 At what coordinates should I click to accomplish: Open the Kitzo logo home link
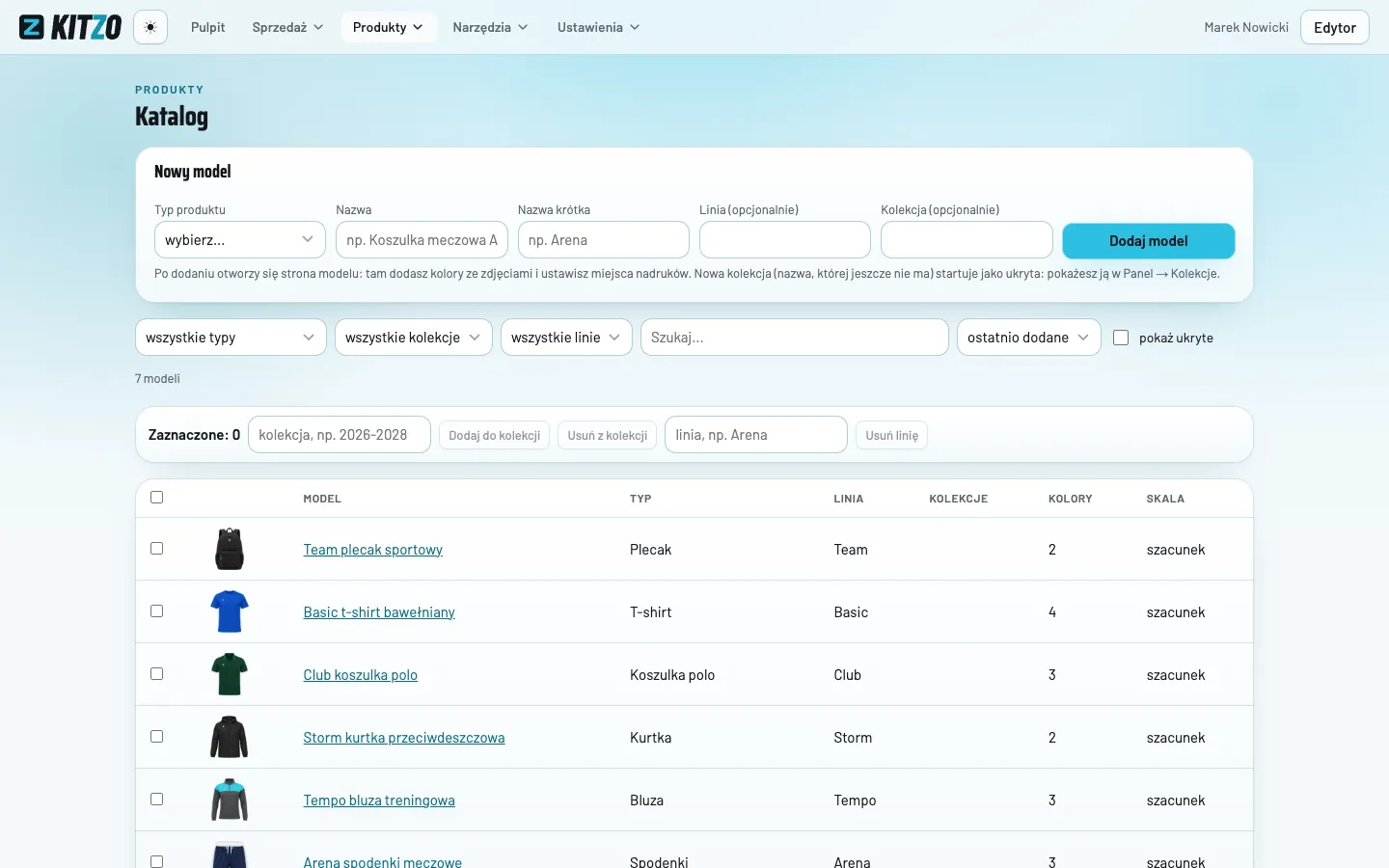[x=70, y=27]
